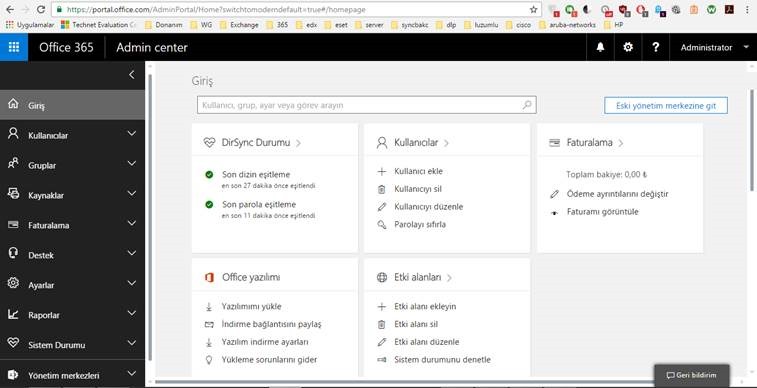
Task: Click the Ayarlar gear icon in sidebar
Action: 14,284
